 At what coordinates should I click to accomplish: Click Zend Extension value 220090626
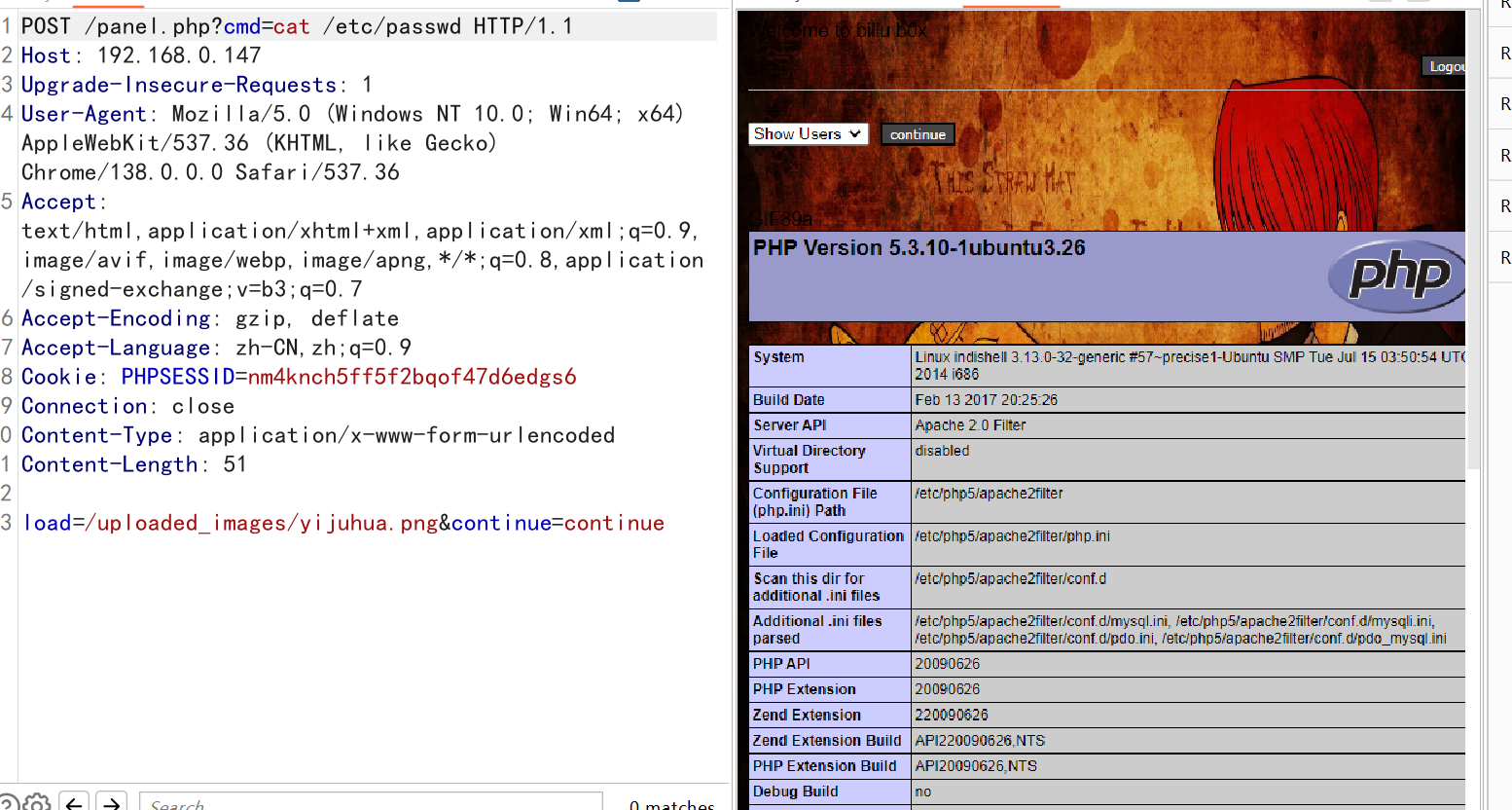952,715
